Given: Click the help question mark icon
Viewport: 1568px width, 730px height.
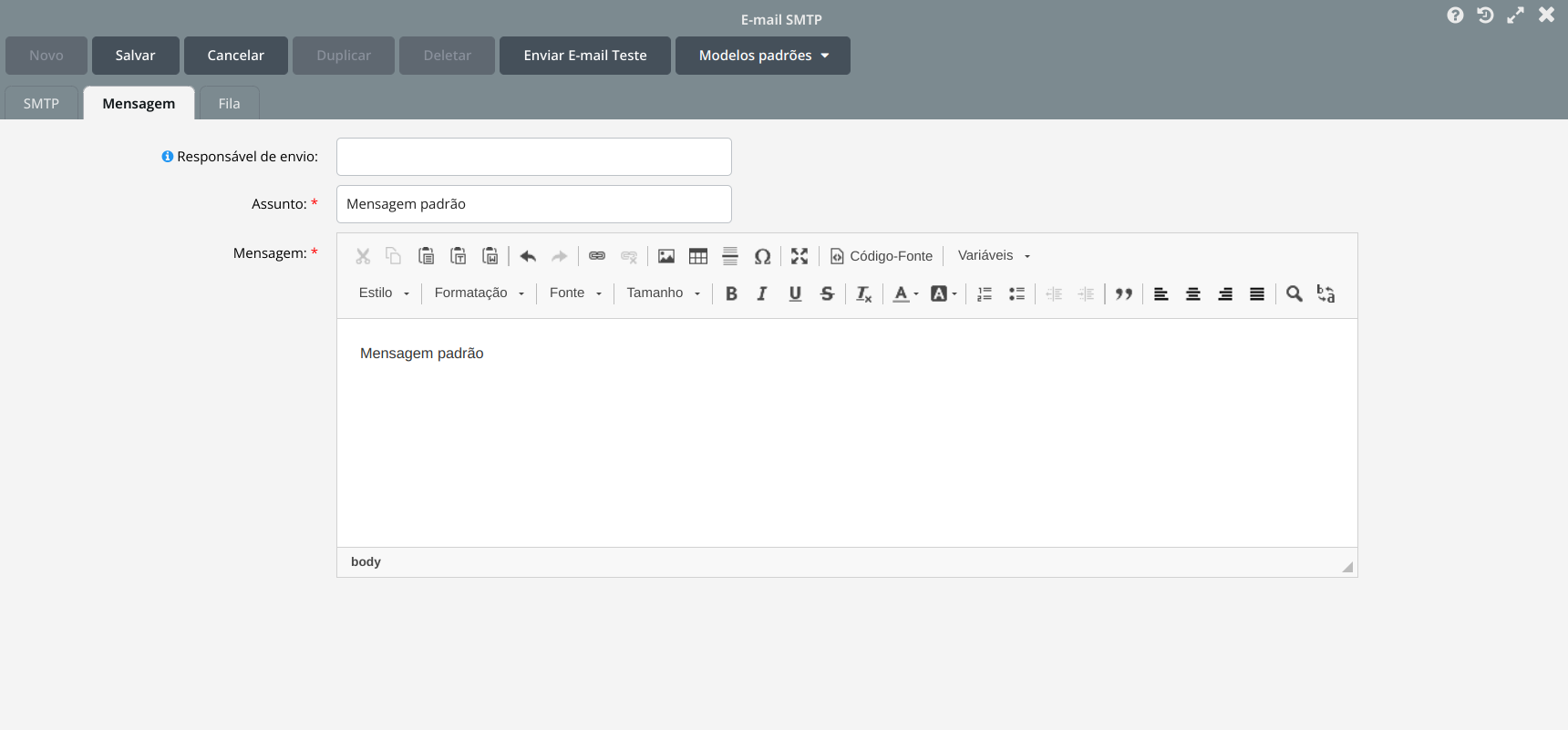Looking at the screenshot, I should point(1455,15).
